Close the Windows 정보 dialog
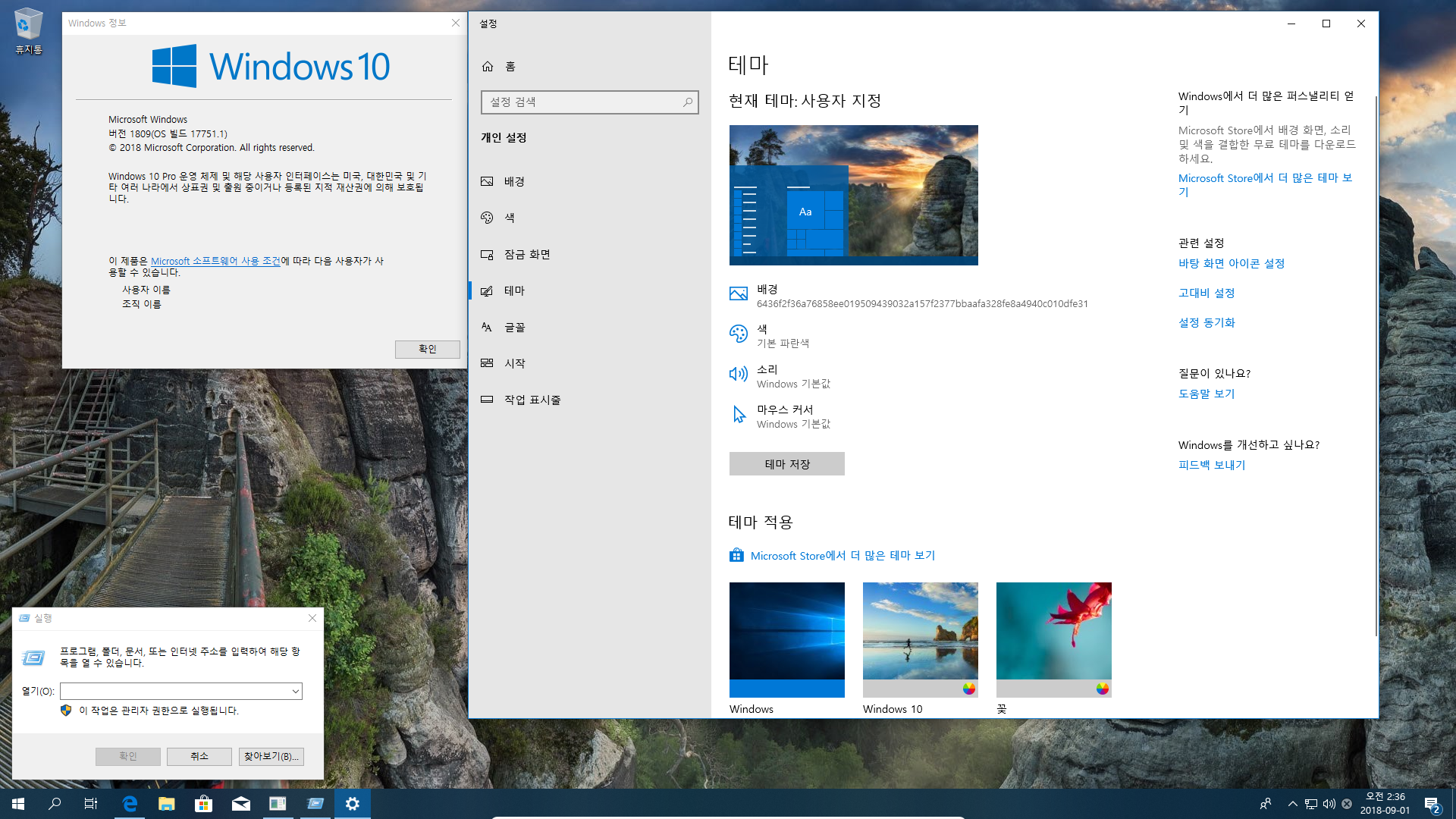 click(x=456, y=23)
